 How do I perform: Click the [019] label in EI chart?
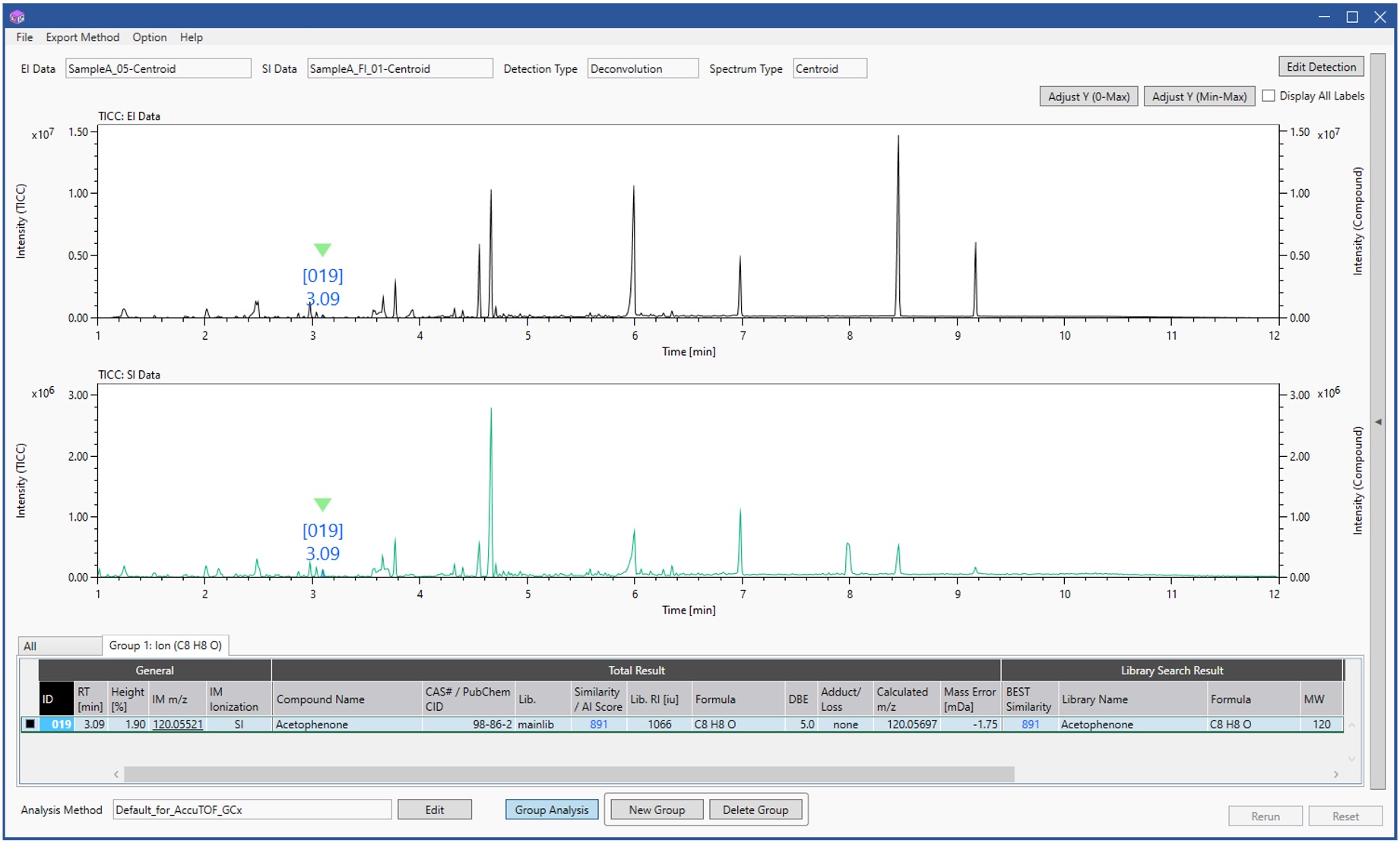[323, 275]
